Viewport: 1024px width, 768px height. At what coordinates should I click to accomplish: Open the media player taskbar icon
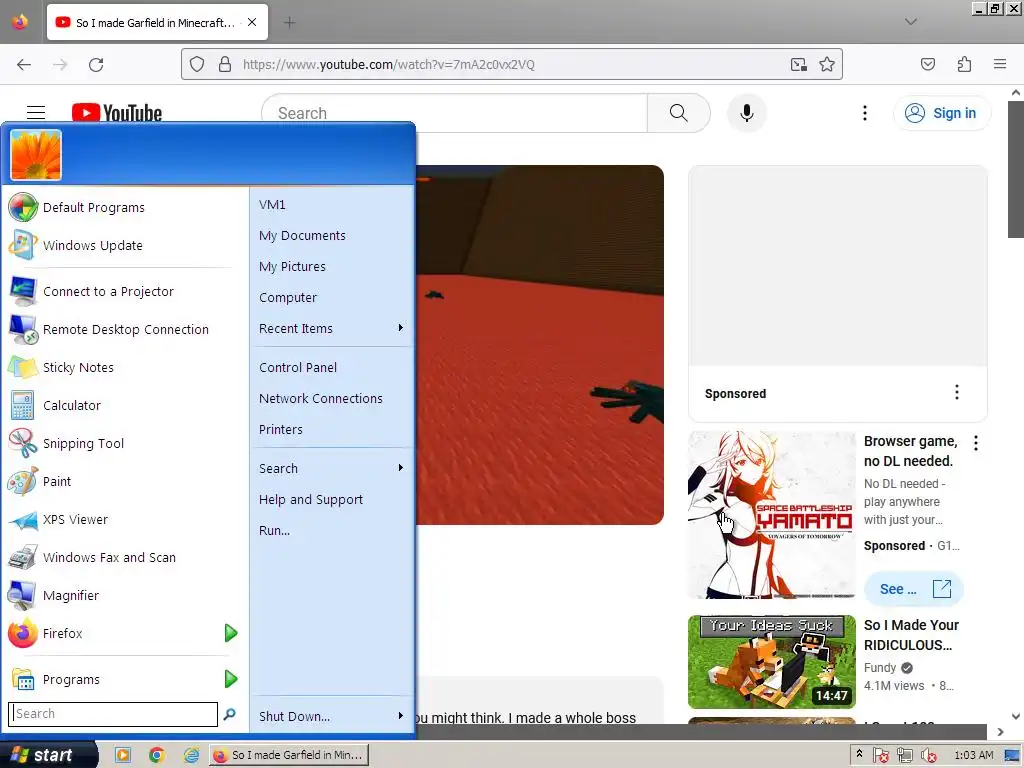(122, 755)
